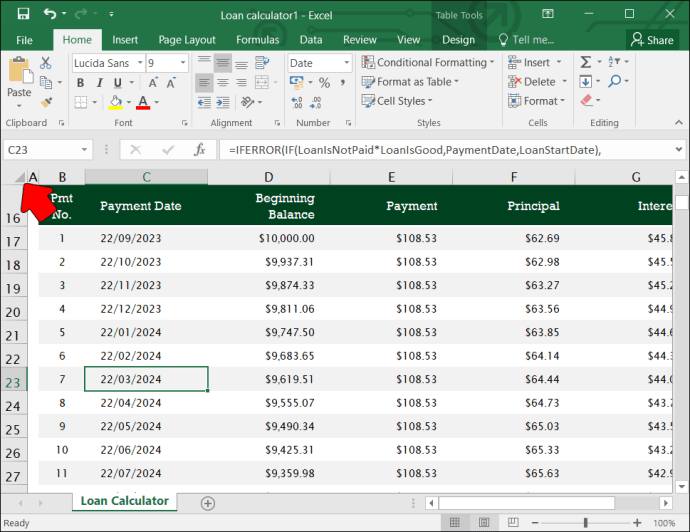
Task: Open the font size 9 dropdown
Action: [x=183, y=63]
